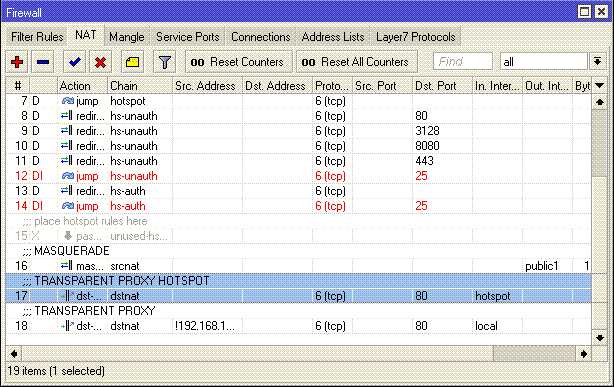Add a new NAT rule with plus icon
The width and height of the screenshot is (614, 387).
pyautogui.click(x=17, y=62)
